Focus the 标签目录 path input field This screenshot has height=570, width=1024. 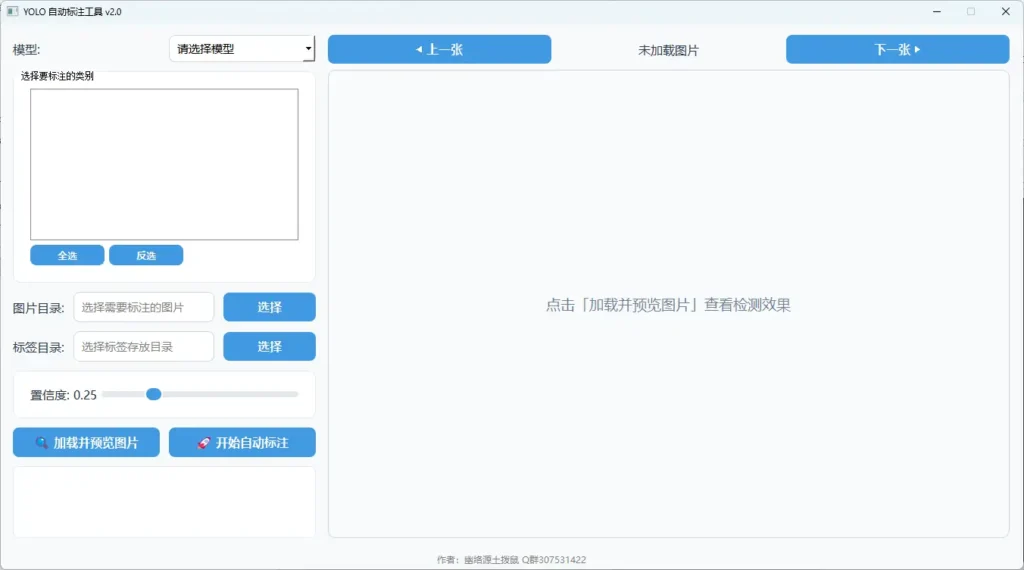[x=144, y=346]
